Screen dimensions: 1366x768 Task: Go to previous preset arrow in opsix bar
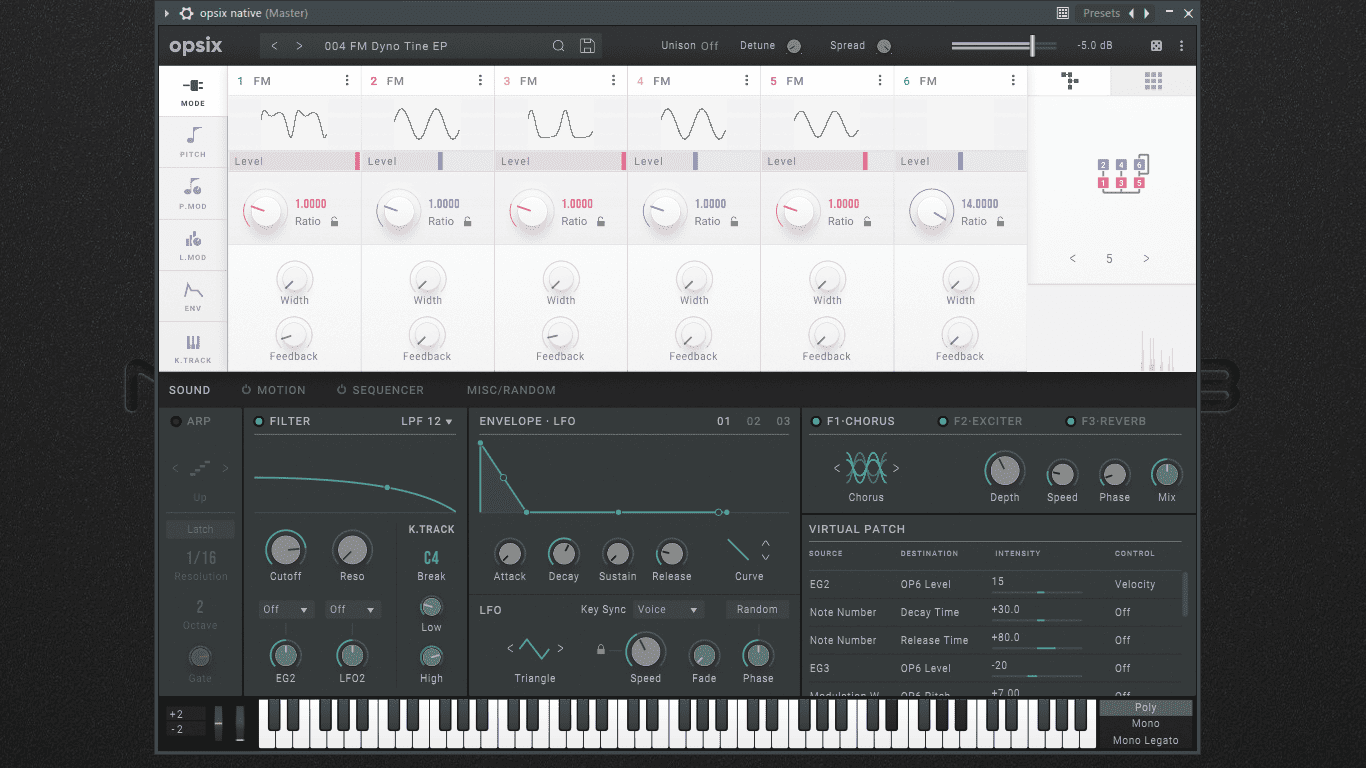click(275, 46)
